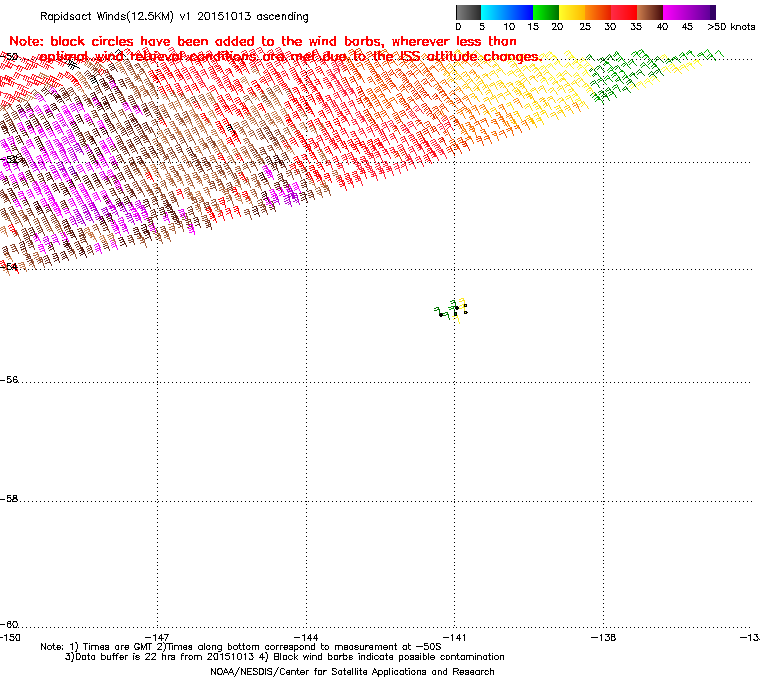Screen dimensions: 760x688
Task: Choose the green 15-20 knots legend segment
Action: [x=546, y=12]
